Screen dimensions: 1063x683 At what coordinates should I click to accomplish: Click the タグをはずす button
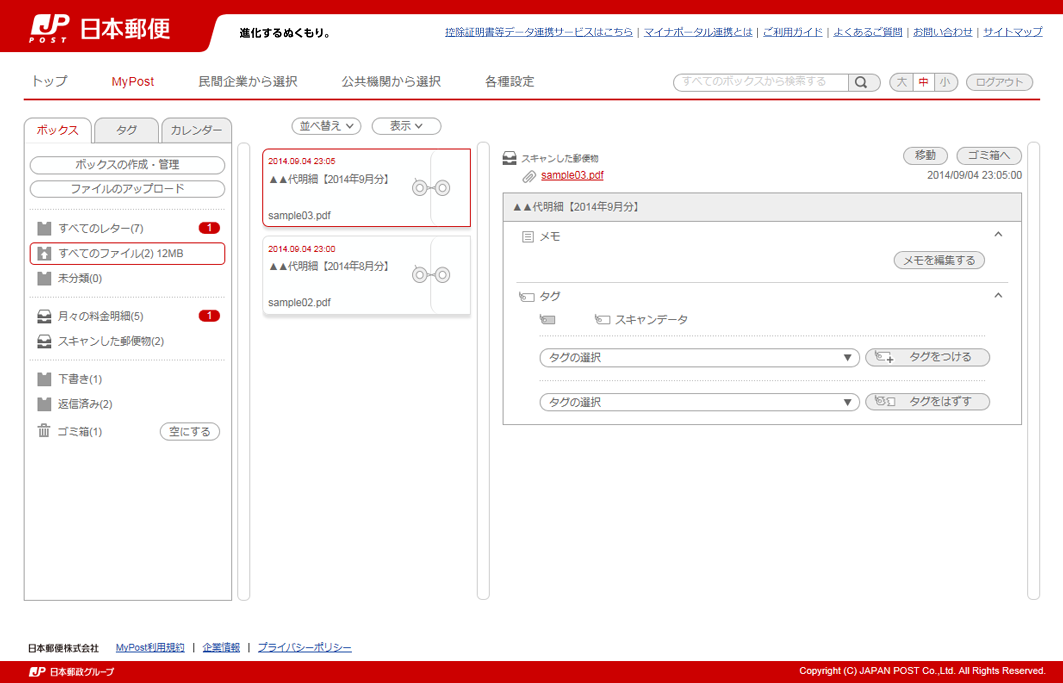927,402
